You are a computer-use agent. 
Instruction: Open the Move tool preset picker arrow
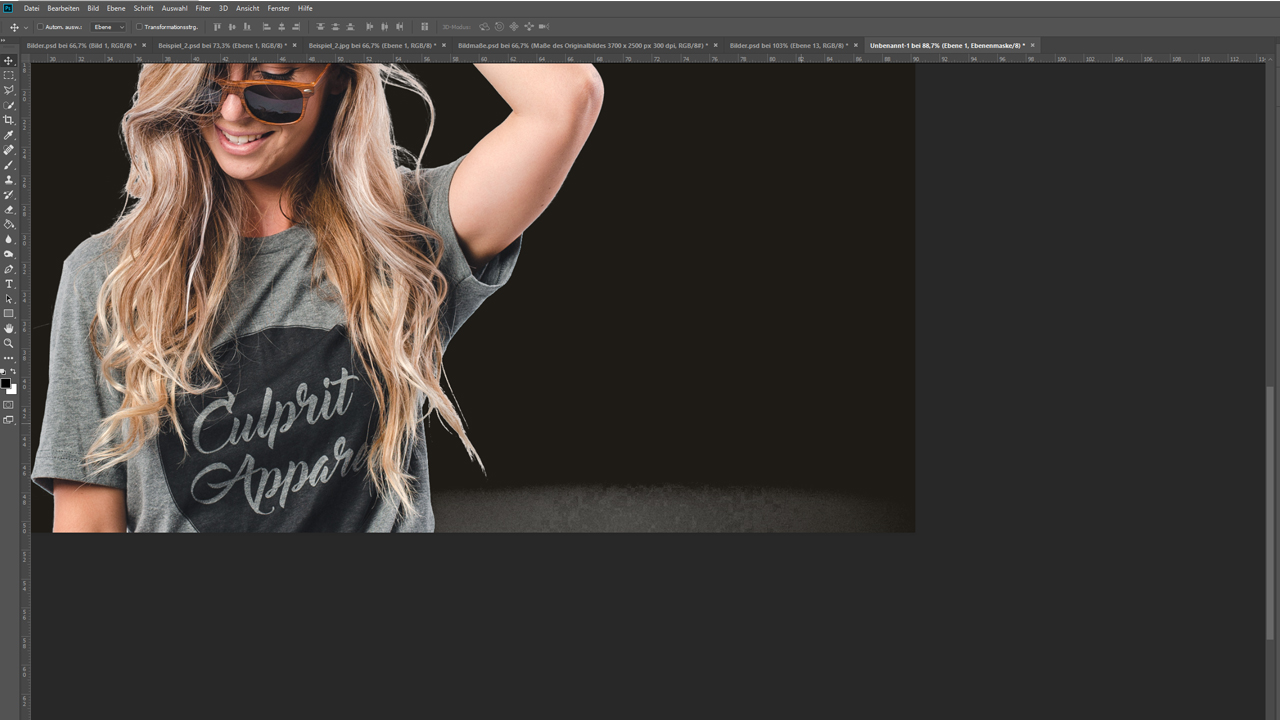click(x=26, y=27)
